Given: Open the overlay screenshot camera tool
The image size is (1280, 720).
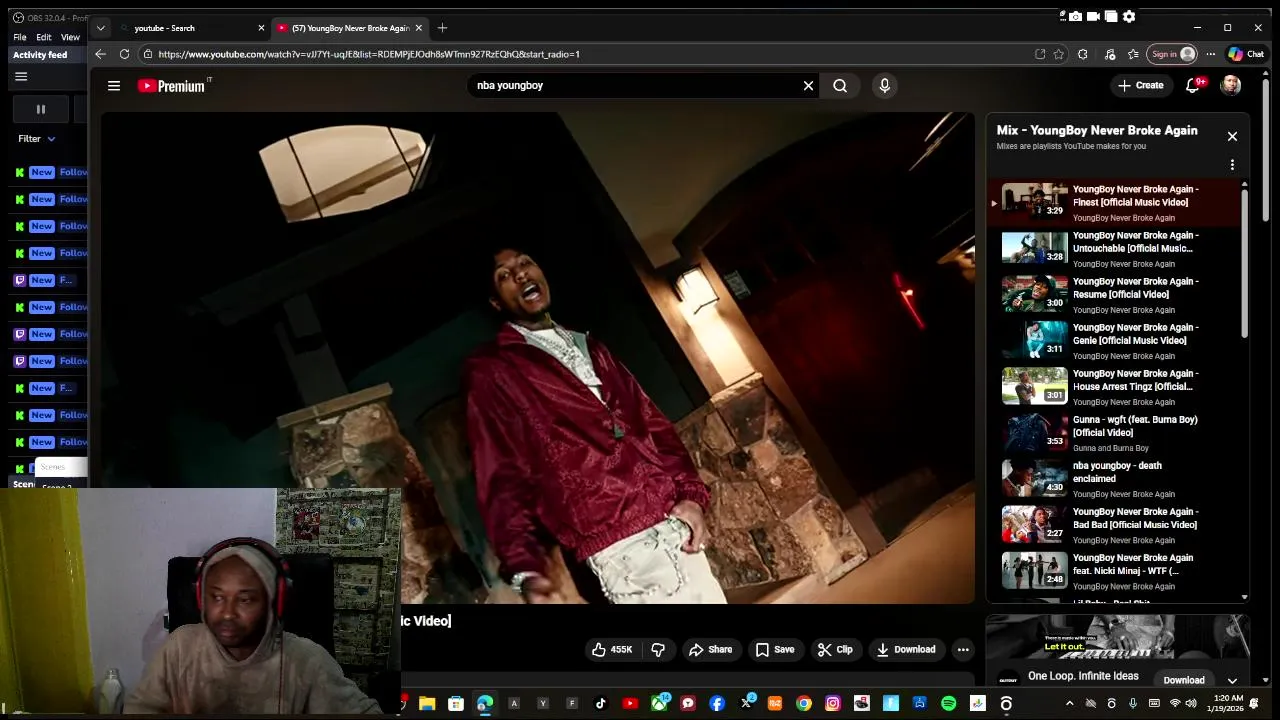Looking at the screenshot, I should coord(1075,16).
